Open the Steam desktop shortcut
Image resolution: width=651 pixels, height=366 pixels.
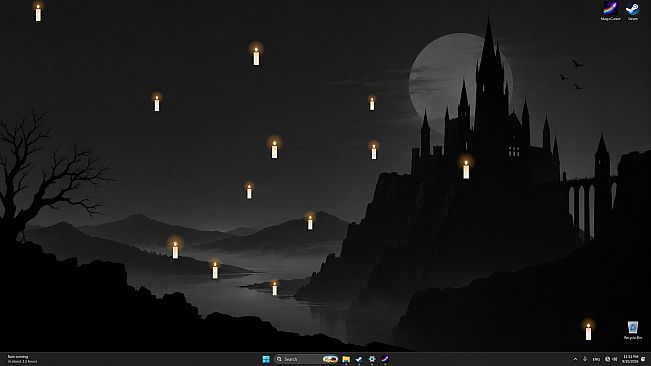click(x=633, y=11)
